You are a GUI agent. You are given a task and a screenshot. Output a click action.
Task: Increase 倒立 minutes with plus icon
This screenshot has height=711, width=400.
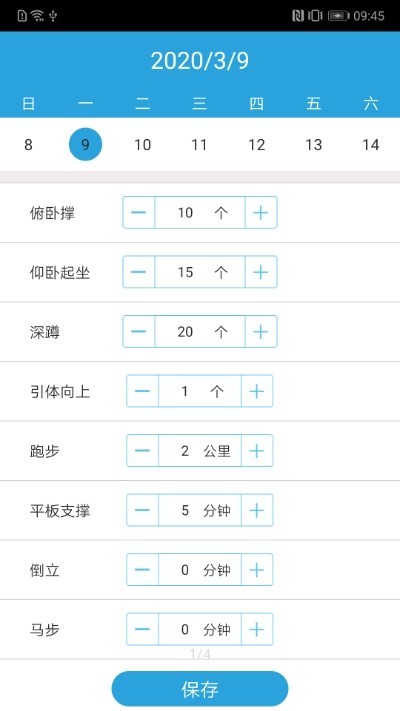pos(257,570)
